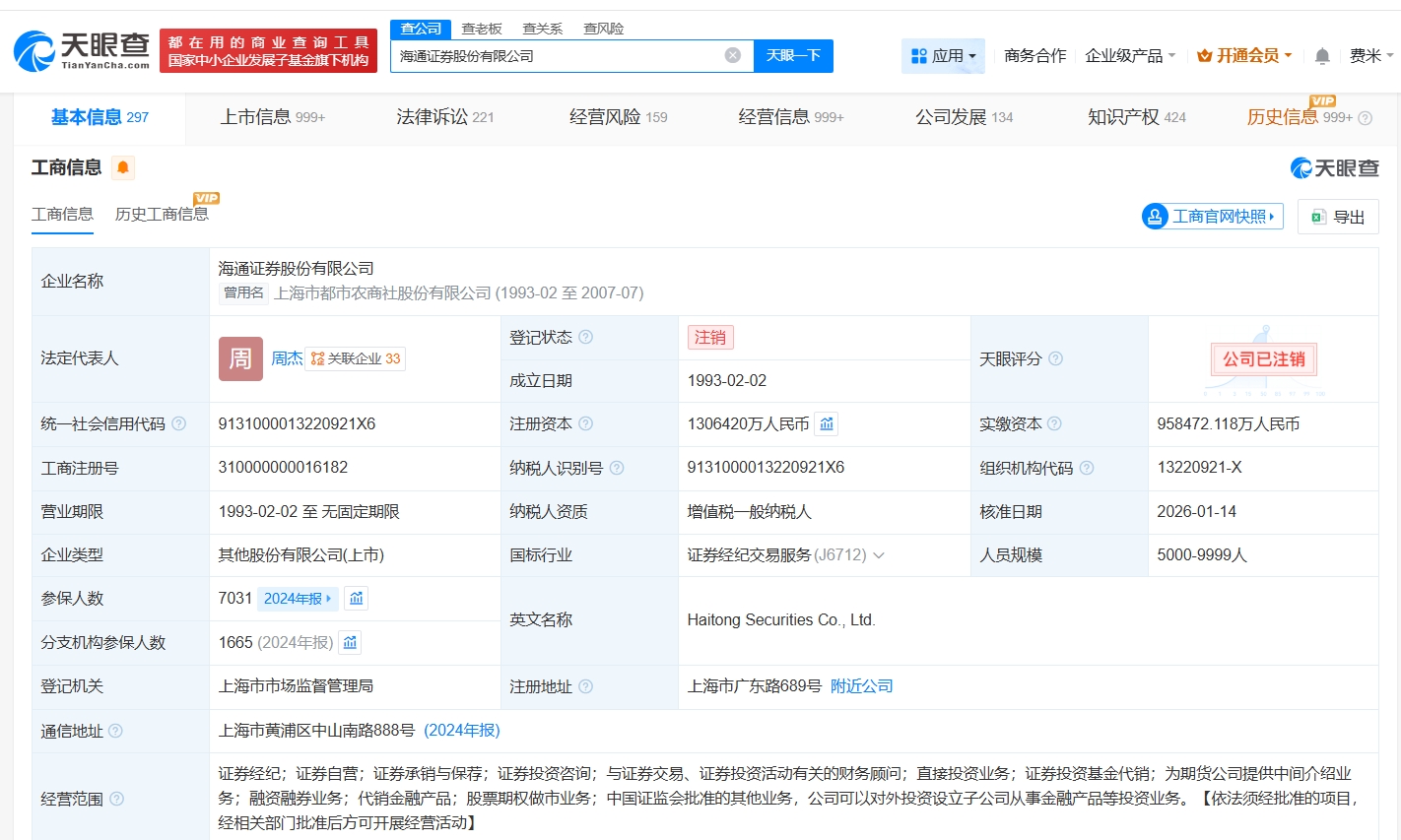The image size is (1401, 840).
Task: Click help icon next to 经营范围
Action: [x=116, y=799]
